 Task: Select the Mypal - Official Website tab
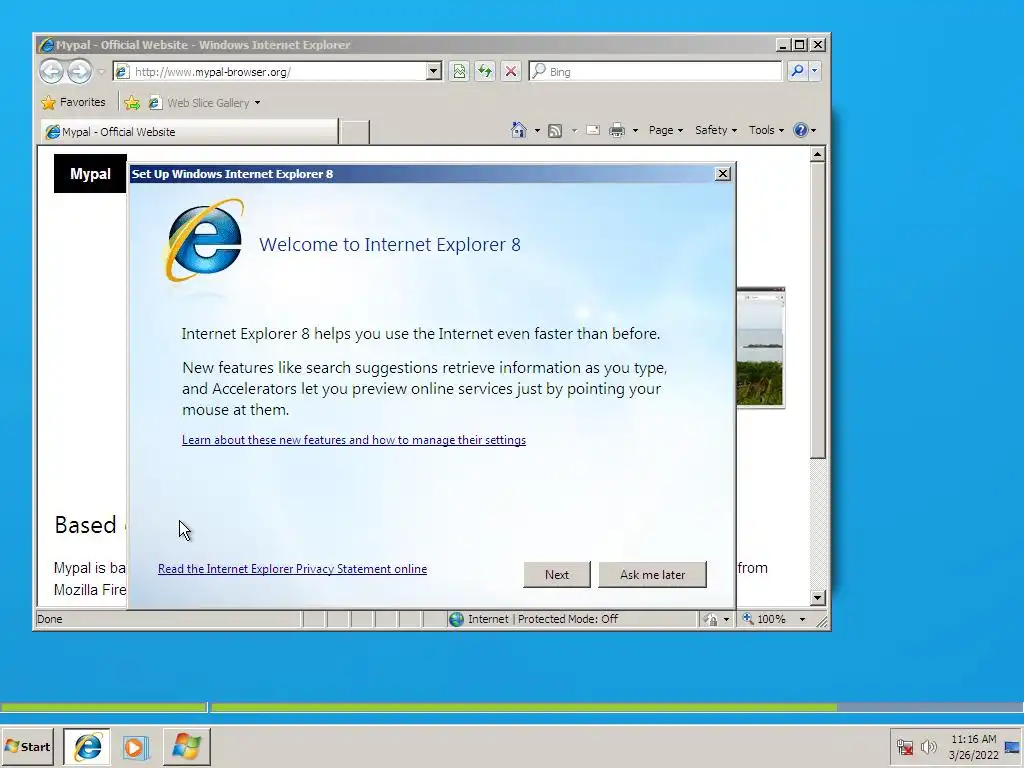point(189,131)
